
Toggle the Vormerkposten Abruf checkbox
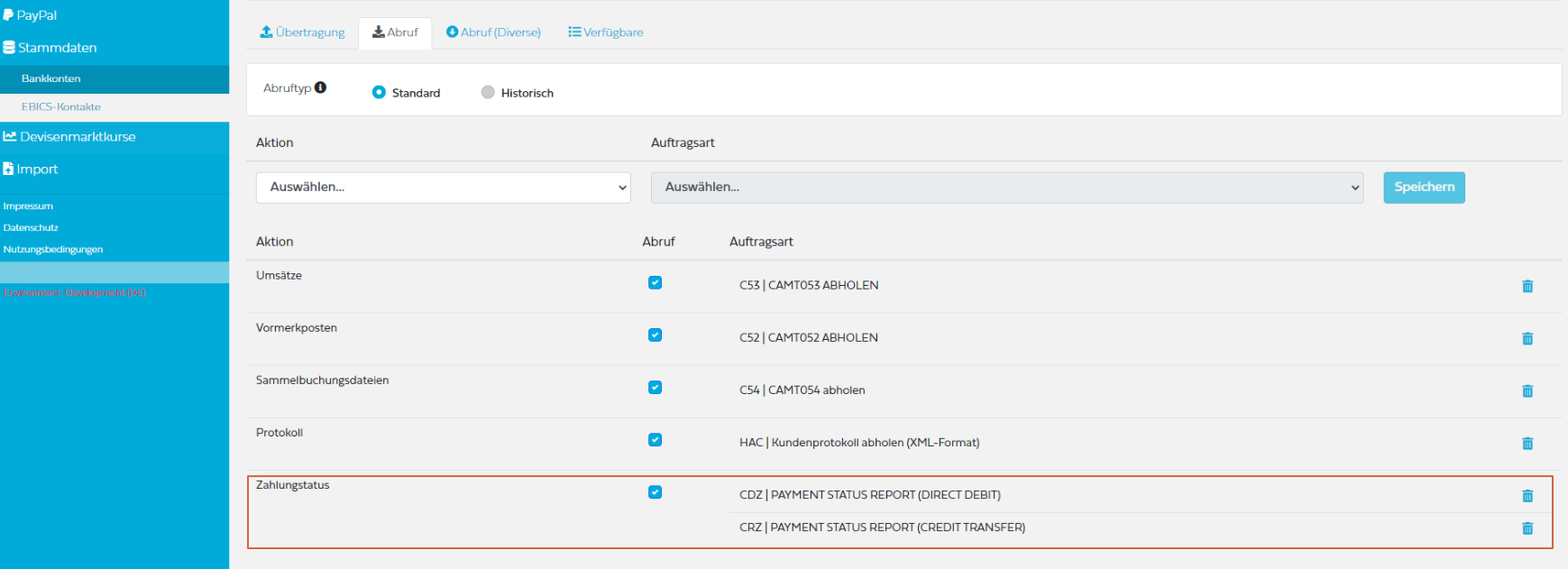(655, 335)
